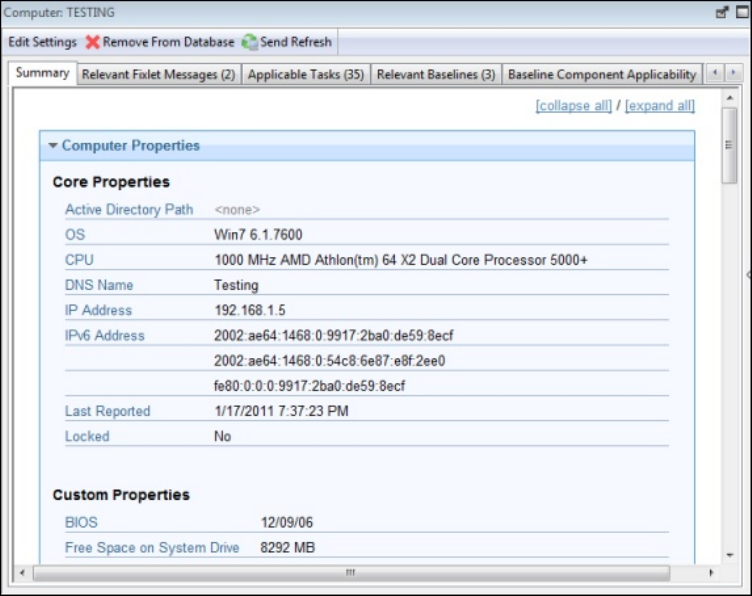752x596 pixels.
Task: Click the 8292 MB free space value
Action: pos(288,548)
